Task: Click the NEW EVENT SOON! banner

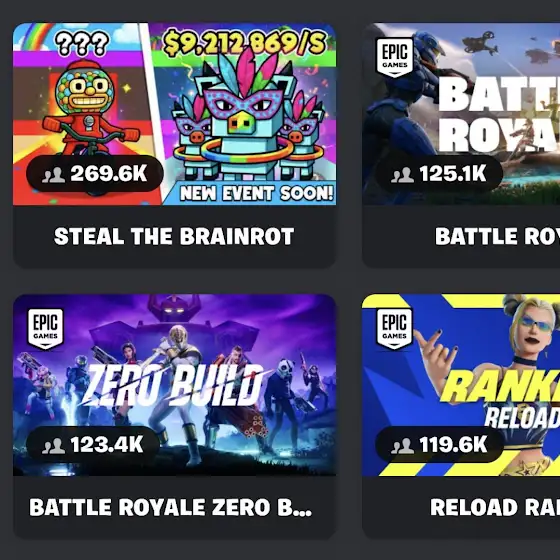Action: click(256, 193)
